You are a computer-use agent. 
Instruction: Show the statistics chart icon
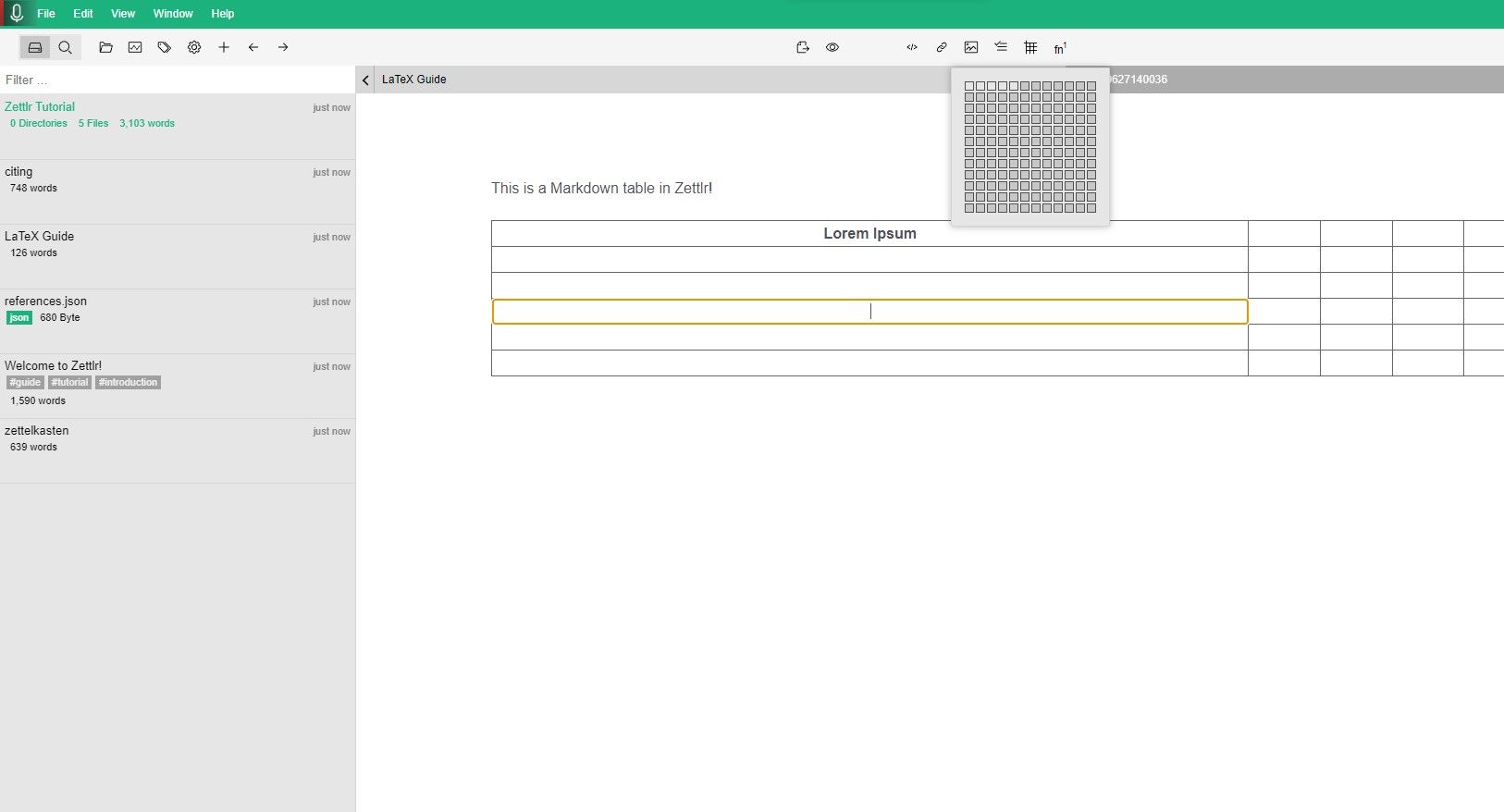click(x=135, y=47)
